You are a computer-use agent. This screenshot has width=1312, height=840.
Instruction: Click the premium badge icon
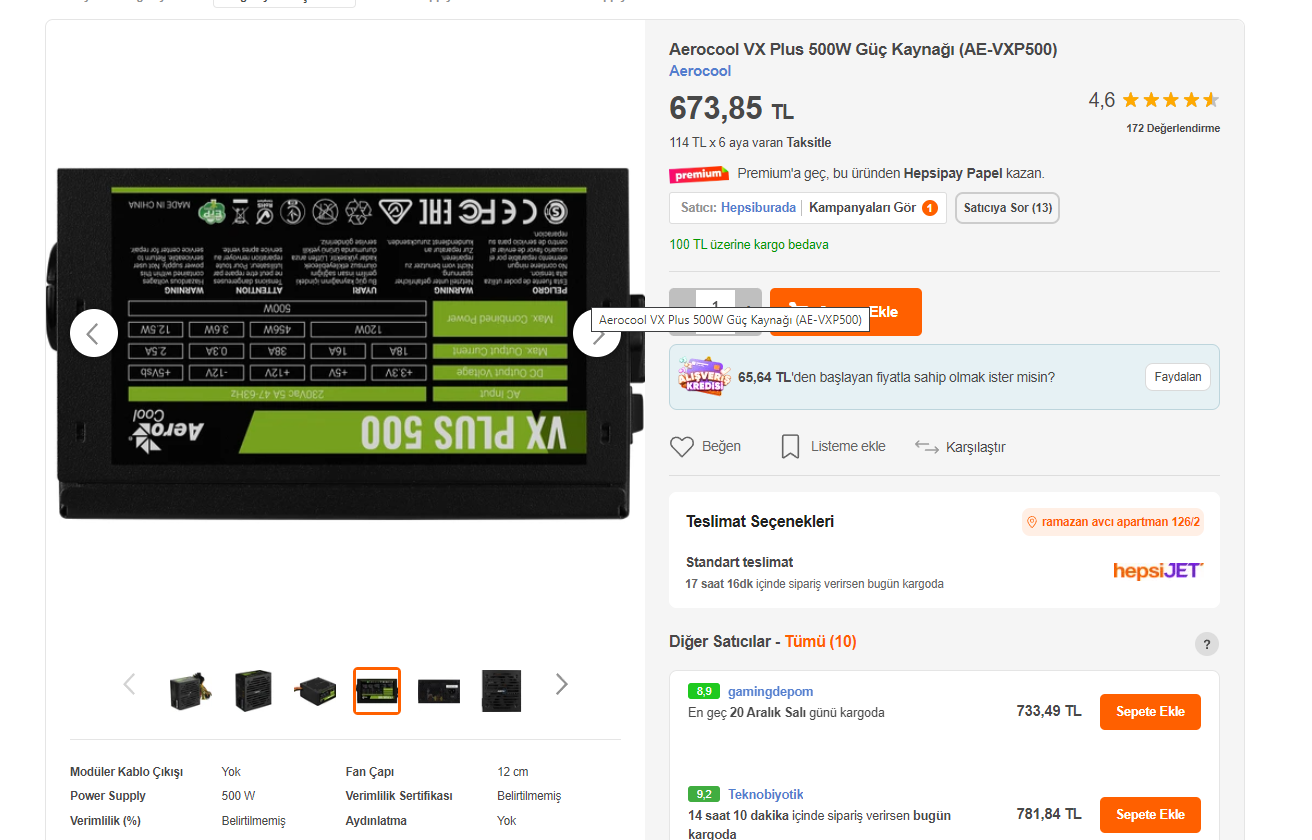point(699,174)
